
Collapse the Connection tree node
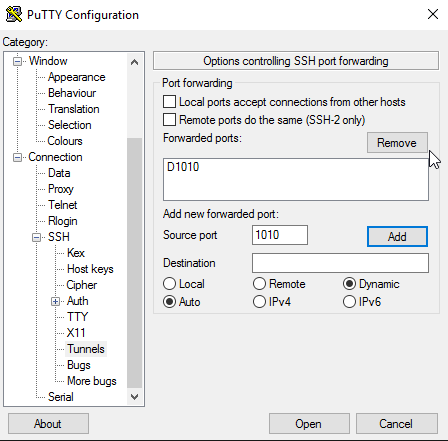point(17,157)
